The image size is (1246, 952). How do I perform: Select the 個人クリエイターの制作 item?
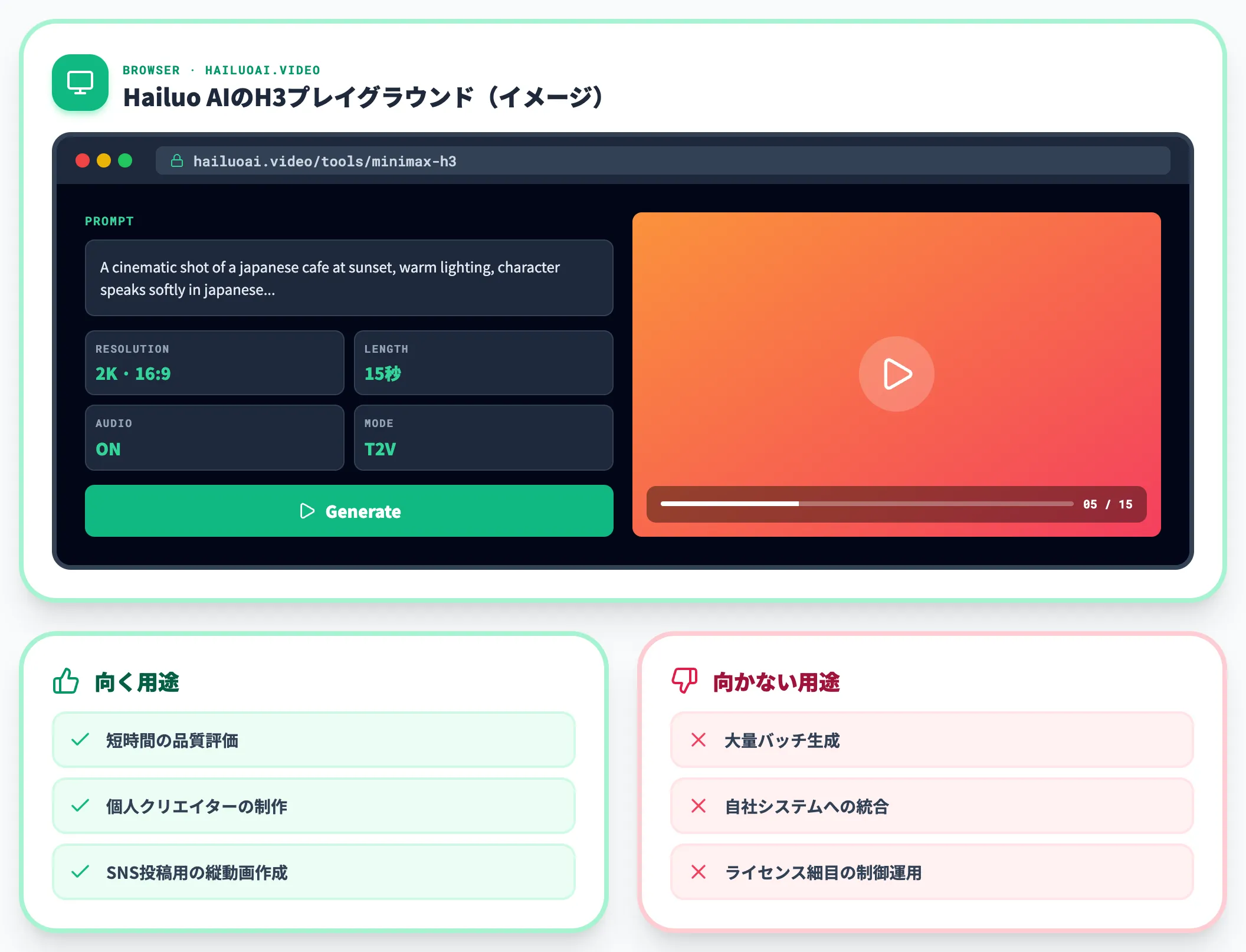point(314,806)
